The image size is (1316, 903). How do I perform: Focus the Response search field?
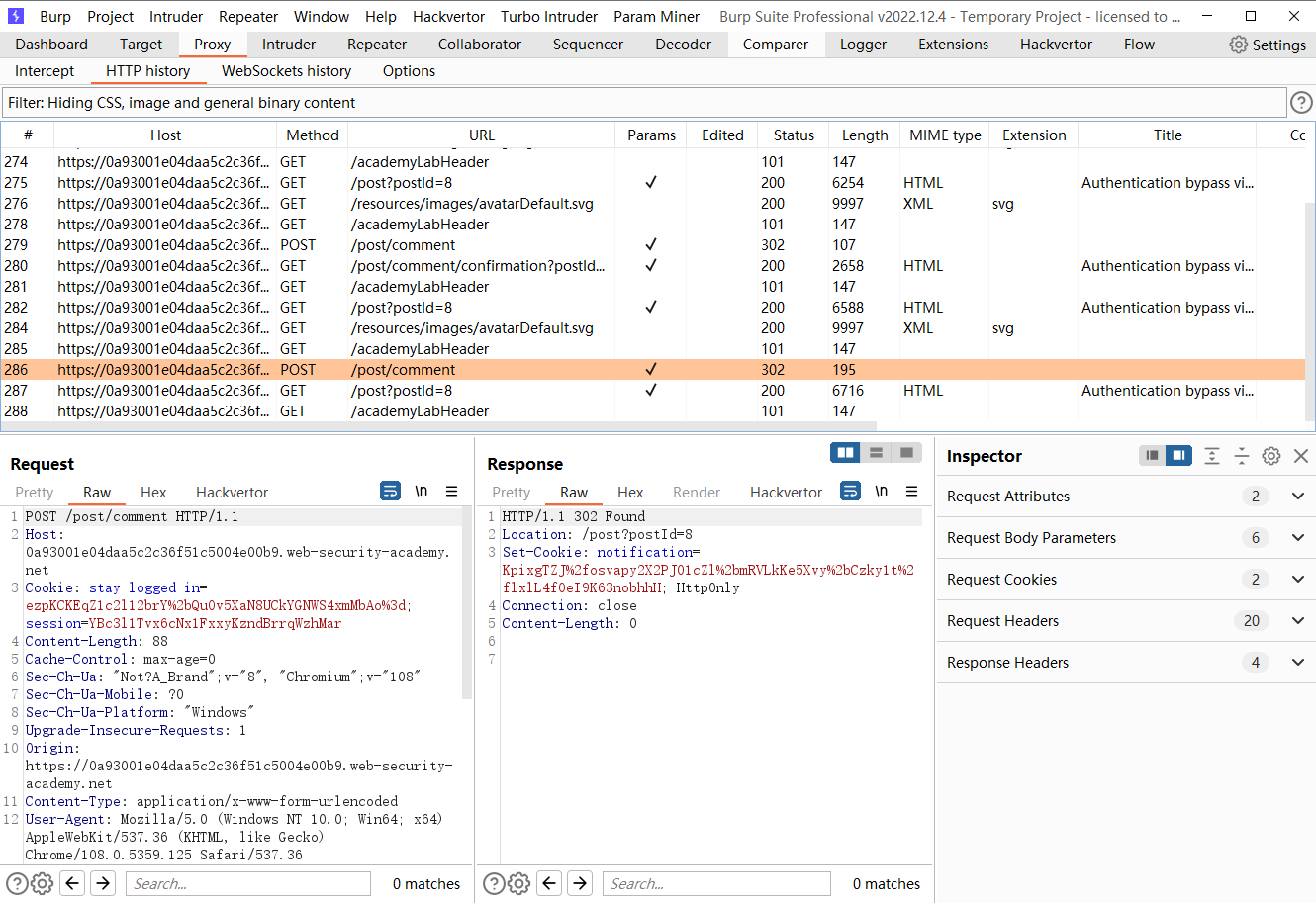point(716,883)
